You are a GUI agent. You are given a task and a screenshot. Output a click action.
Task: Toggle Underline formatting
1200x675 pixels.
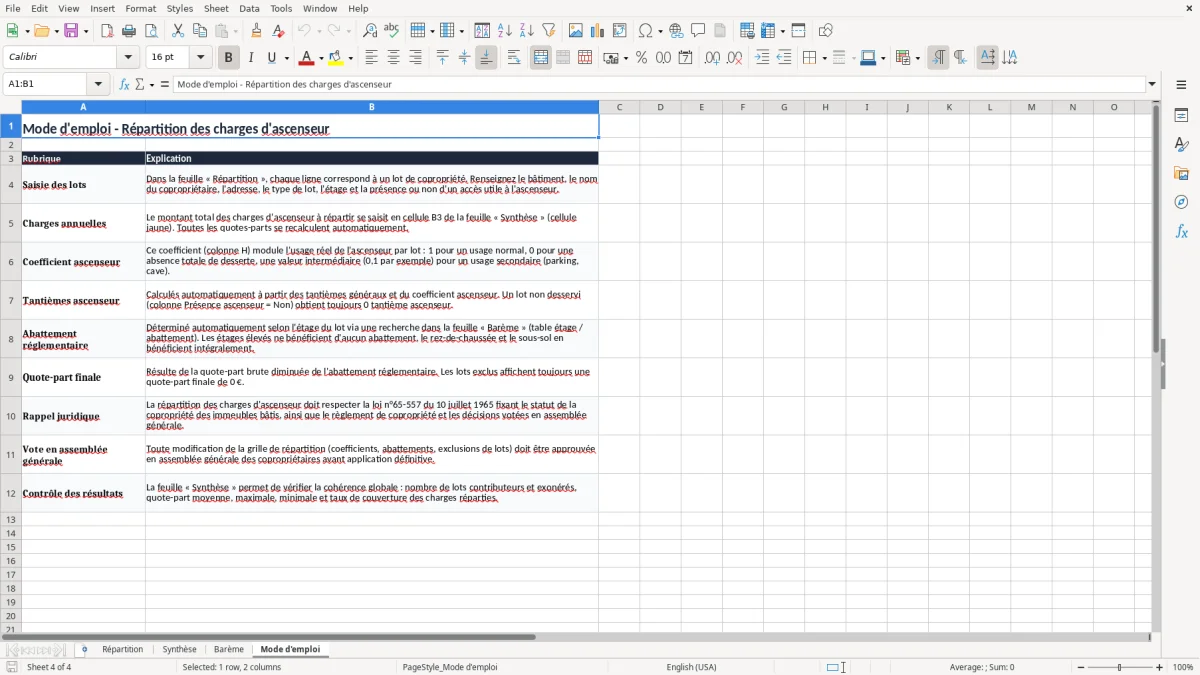point(272,58)
